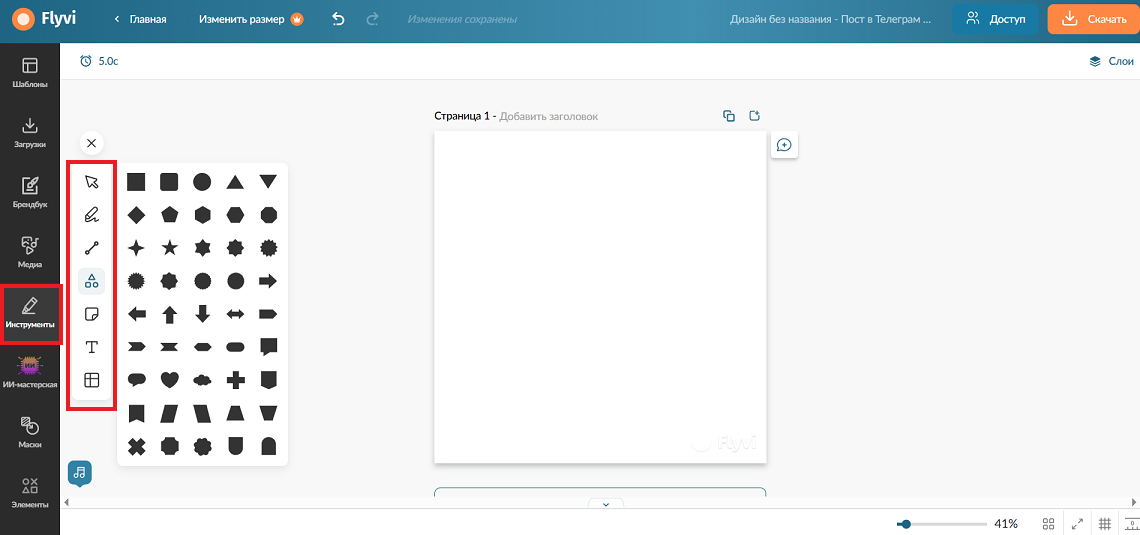1140x535 pixels.
Task: Click the zoom slider handle
Action: click(x=905, y=523)
